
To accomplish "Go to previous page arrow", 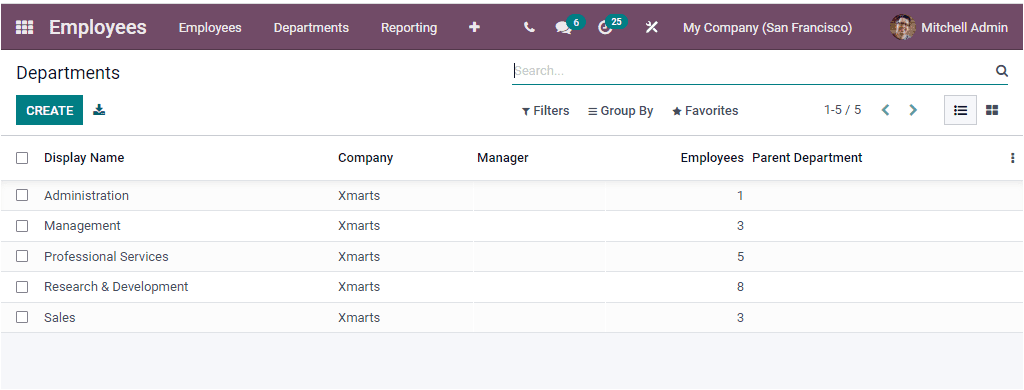I will (886, 110).
